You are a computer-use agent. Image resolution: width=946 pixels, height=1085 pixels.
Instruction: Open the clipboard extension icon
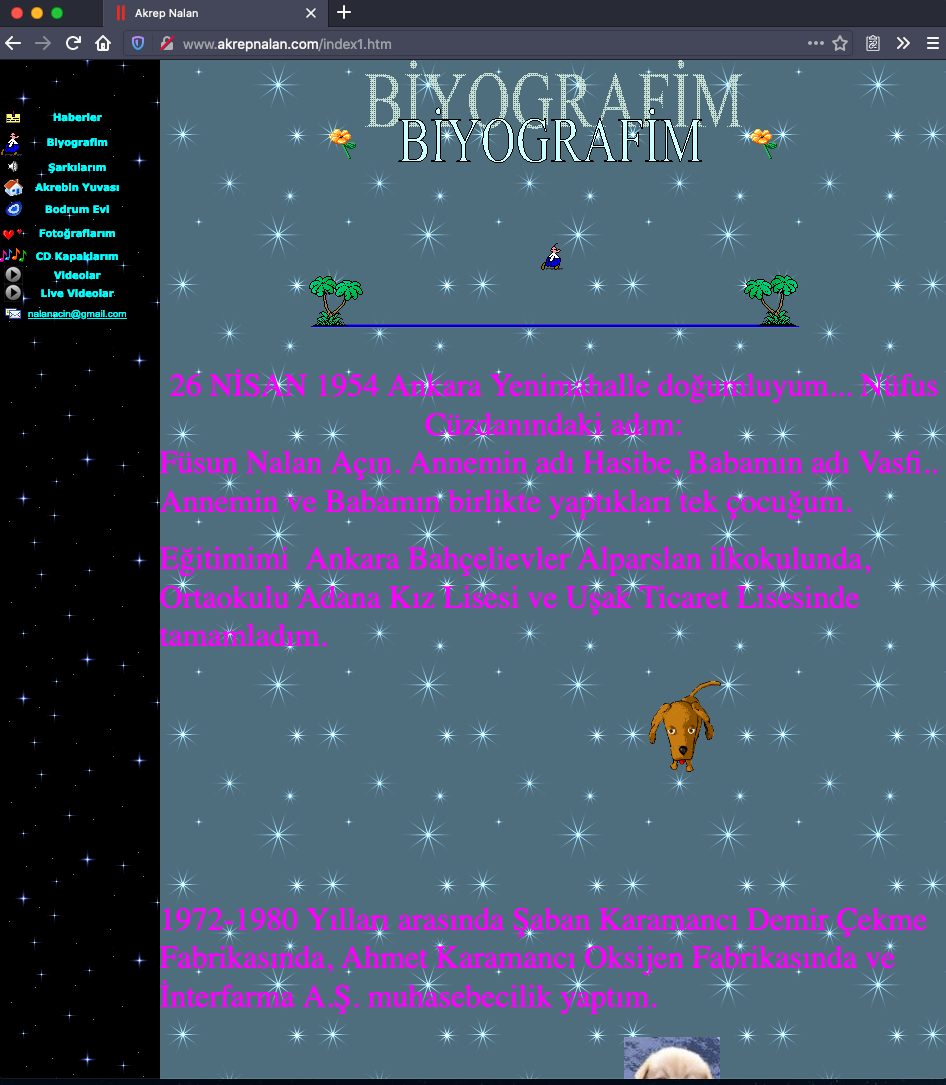(873, 44)
